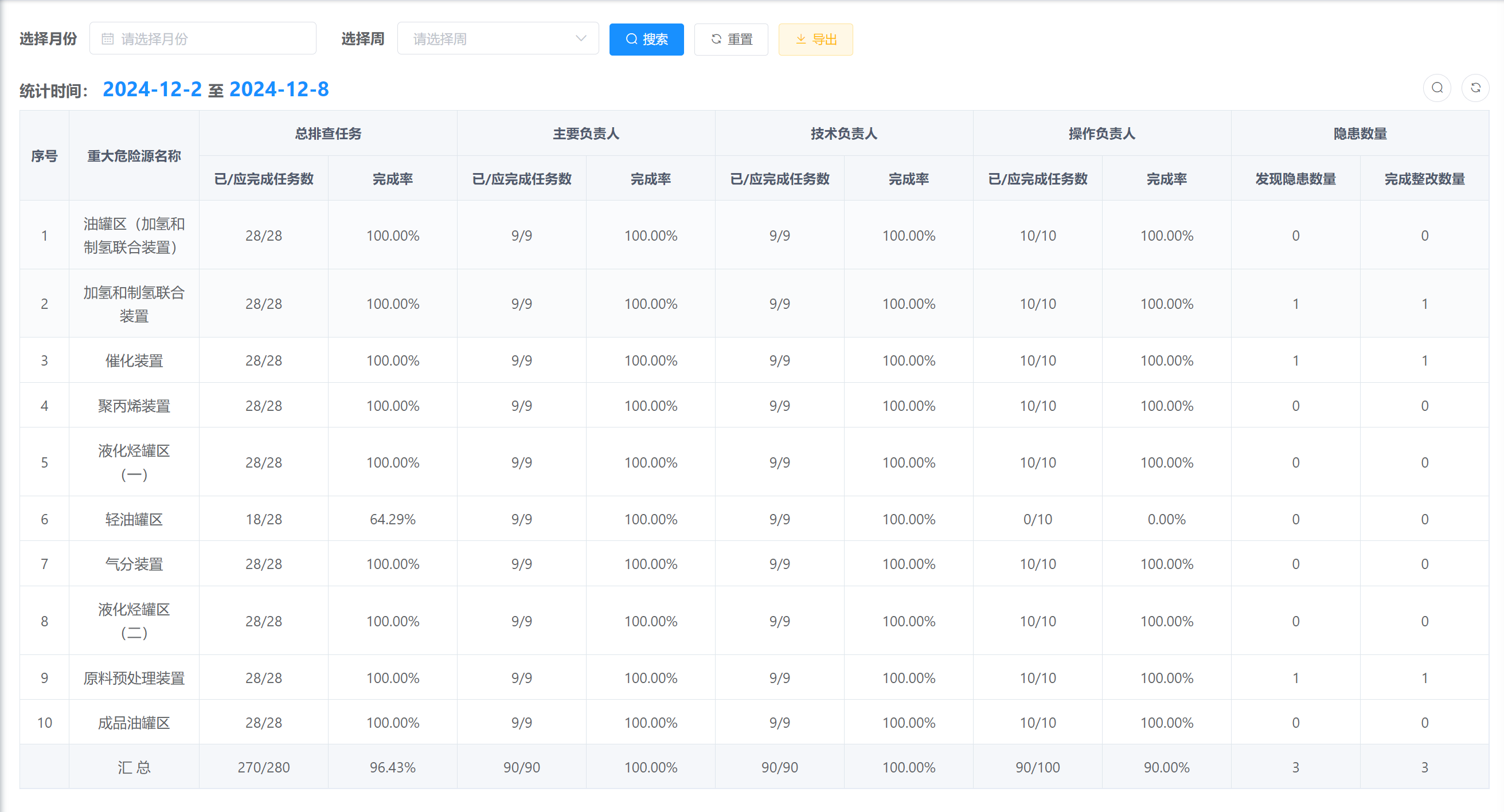Click the 汇总 summary row label
The width and height of the screenshot is (1504, 812).
(x=134, y=767)
